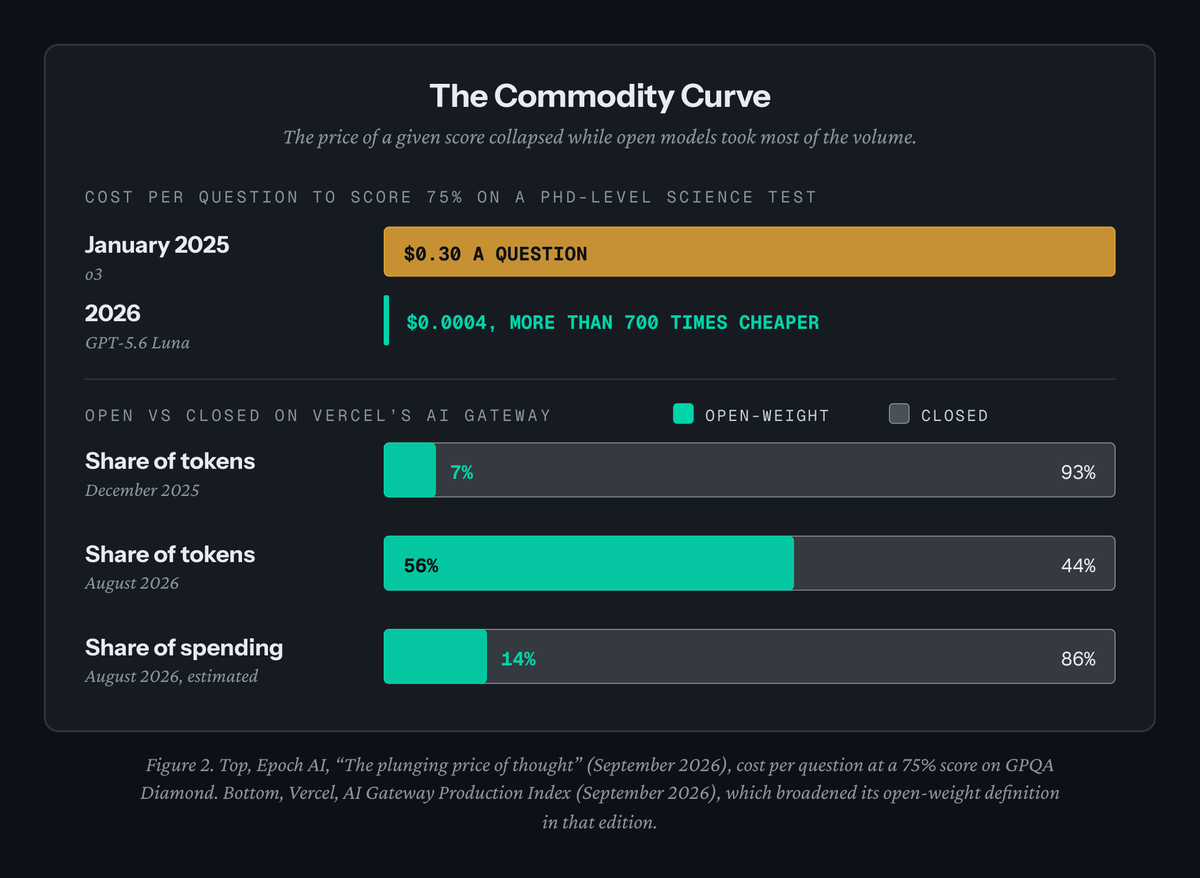1200x878 pixels.
Task: Click the Figure 2 caption text
Action: [x=600, y=793]
